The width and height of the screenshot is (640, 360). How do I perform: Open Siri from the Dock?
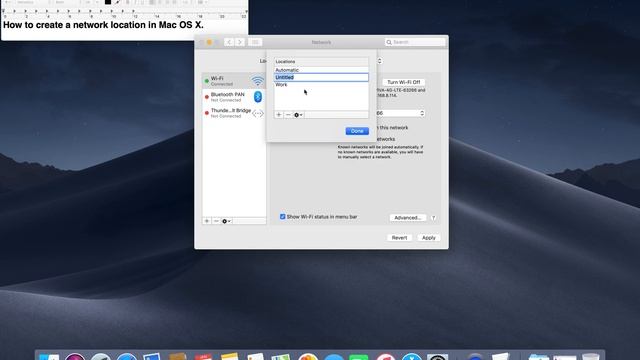75,356
